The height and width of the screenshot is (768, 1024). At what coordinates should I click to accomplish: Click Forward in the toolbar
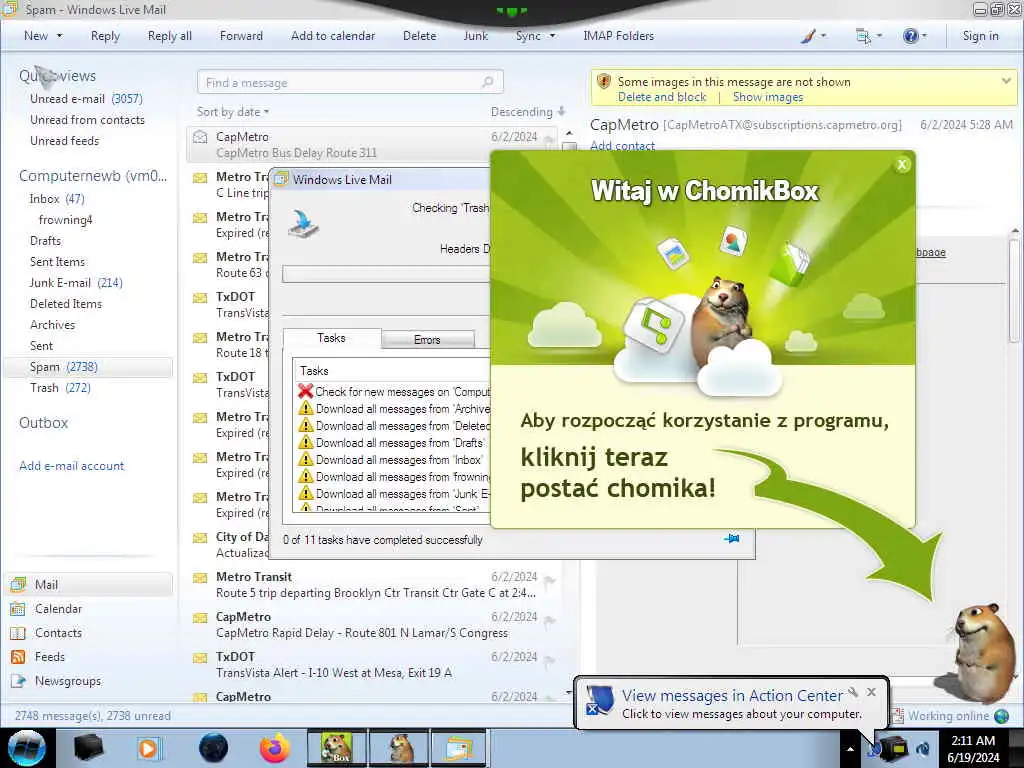(x=241, y=36)
